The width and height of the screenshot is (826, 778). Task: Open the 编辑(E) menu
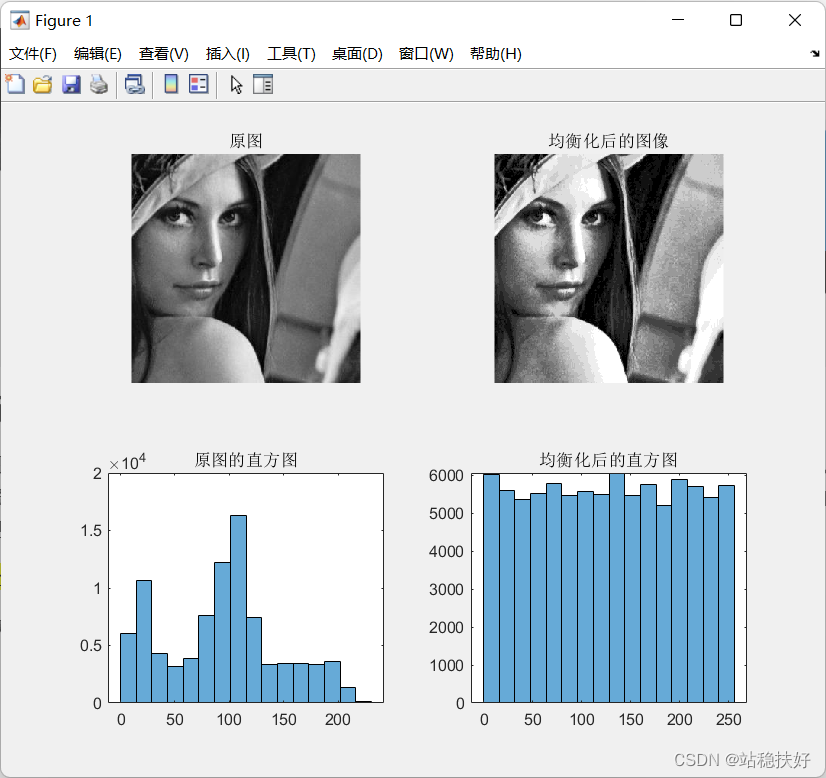pyautogui.click(x=97, y=54)
